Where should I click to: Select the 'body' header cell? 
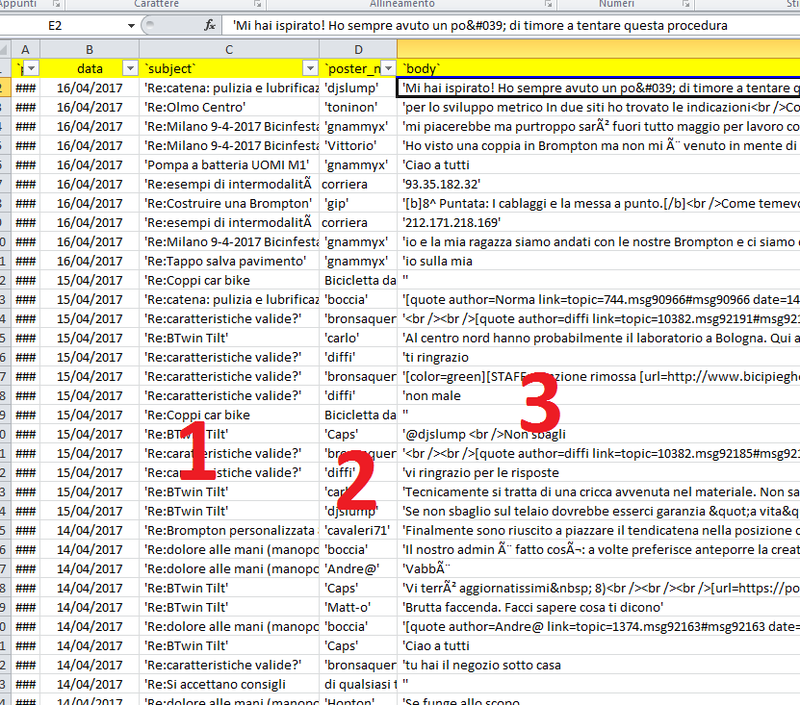[598, 68]
